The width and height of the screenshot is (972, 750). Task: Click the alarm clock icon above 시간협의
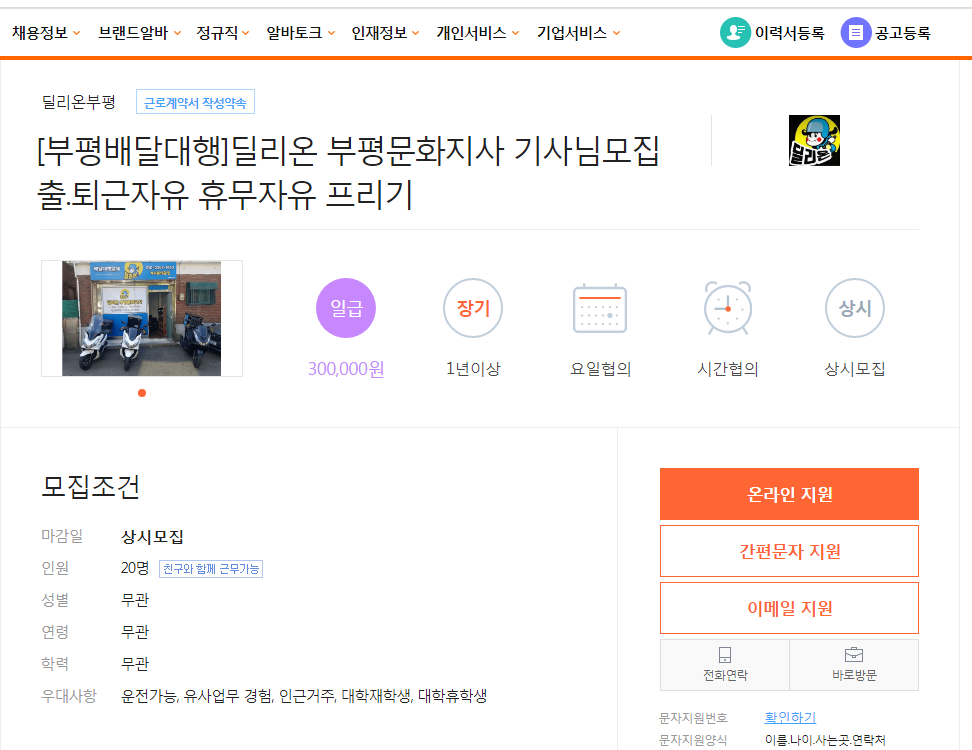pyautogui.click(x=728, y=308)
